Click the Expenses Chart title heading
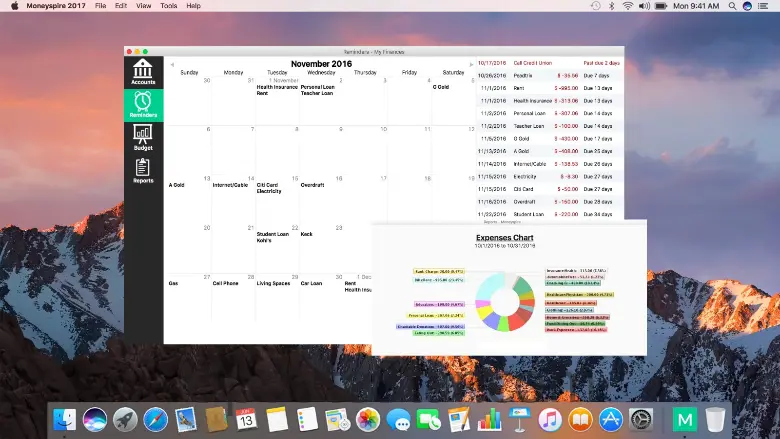Image resolution: width=780 pixels, height=439 pixels. [504, 238]
